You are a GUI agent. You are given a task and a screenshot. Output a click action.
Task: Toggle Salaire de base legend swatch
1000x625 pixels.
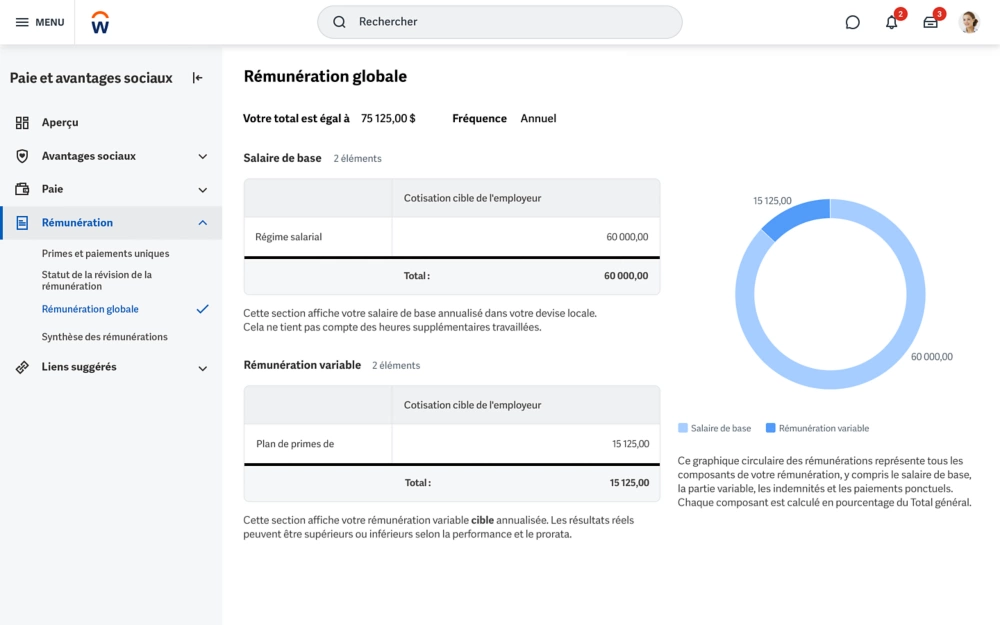(x=683, y=428)
